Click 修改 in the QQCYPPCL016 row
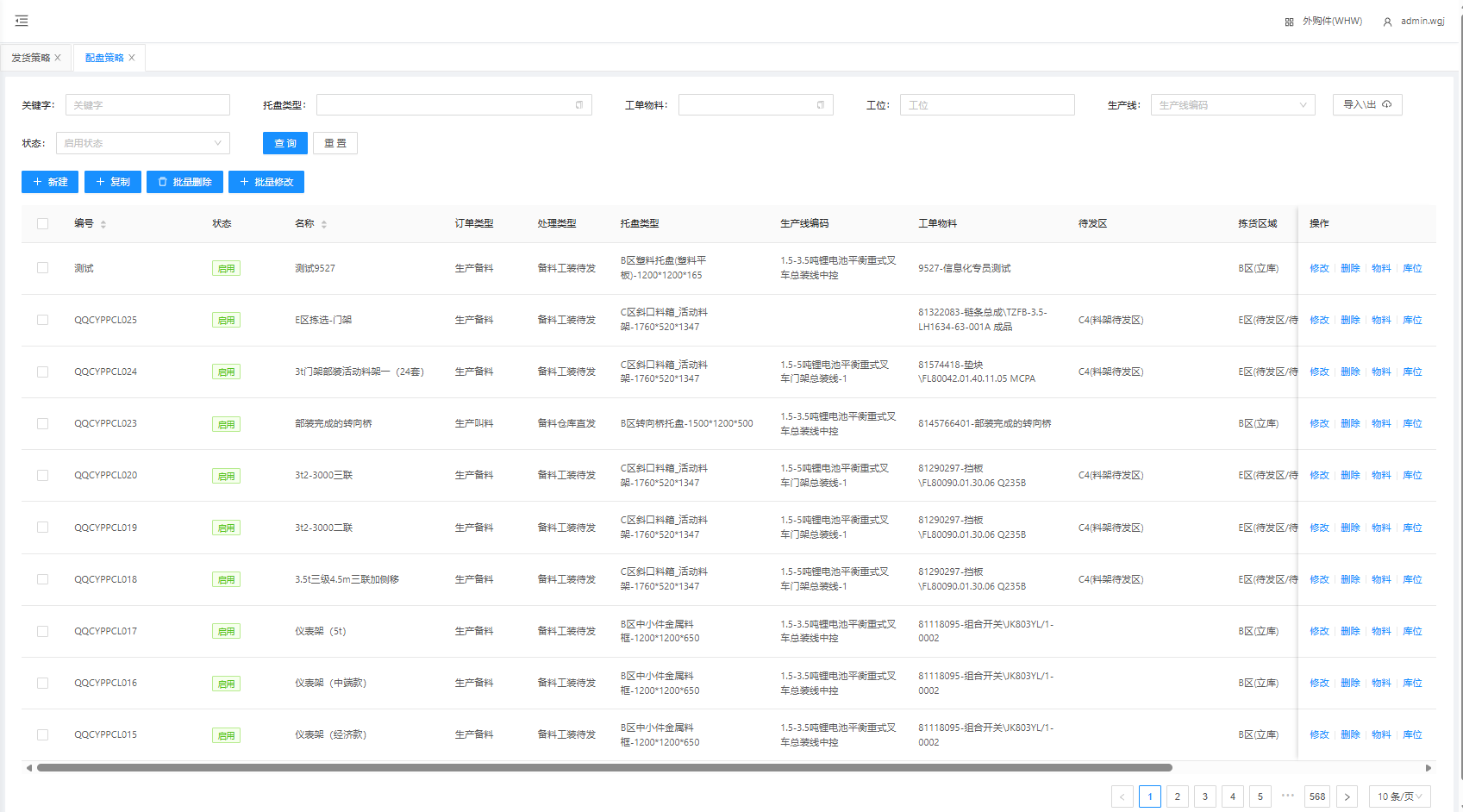The image size is (1463, 812). tap(1319, 683)
